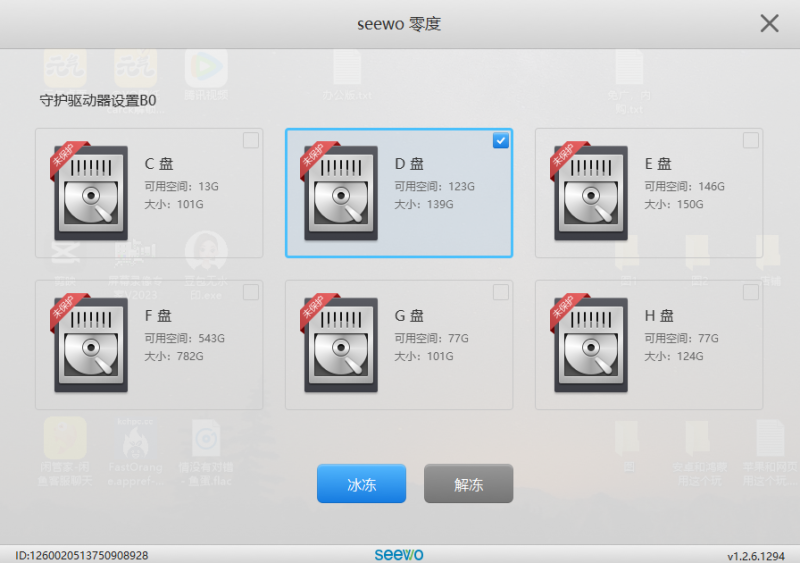Enable the F盘 checkbox
800x563 pixels.
250,292
